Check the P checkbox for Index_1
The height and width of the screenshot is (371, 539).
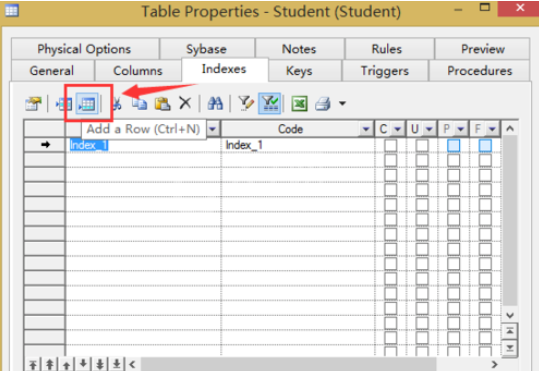click(454, 145)
